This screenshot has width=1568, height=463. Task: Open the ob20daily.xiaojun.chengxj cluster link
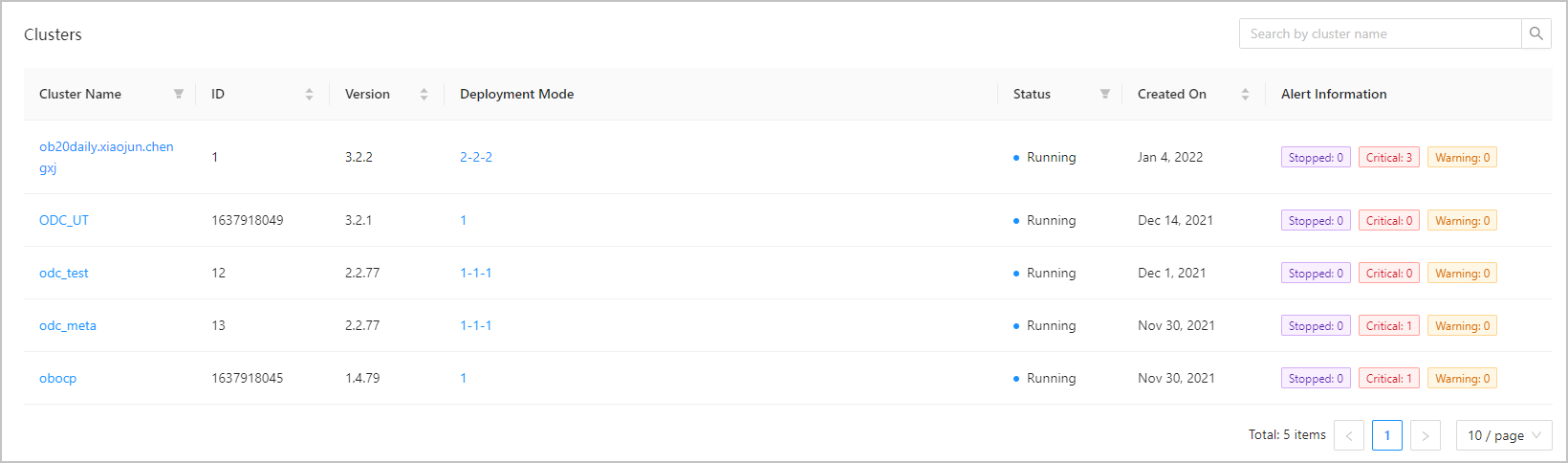pyautogui.click(x=106, y=147)
